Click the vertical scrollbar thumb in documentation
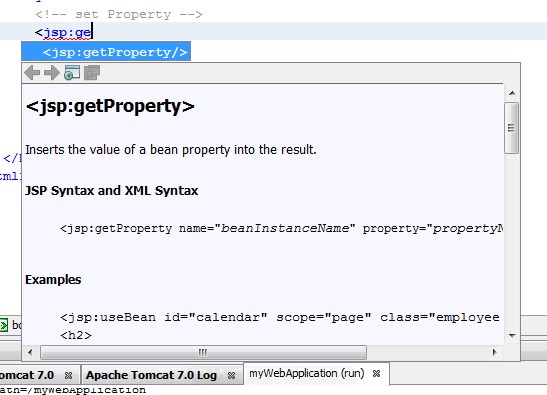Viewport: 547px width, 395px height. click(512, 128)
